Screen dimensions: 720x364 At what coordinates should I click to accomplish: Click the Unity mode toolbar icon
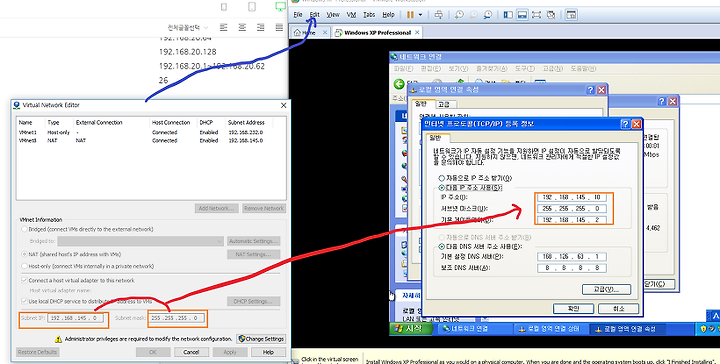click(x=551, y=15)
